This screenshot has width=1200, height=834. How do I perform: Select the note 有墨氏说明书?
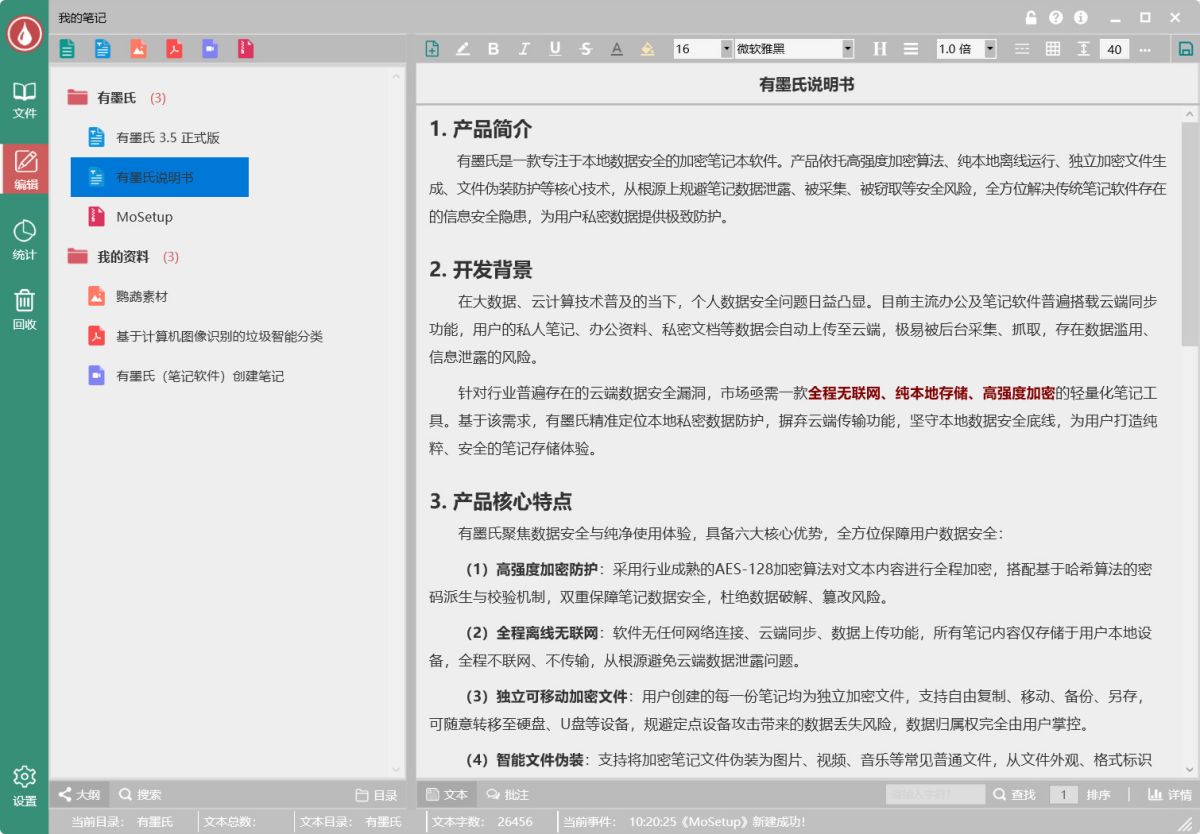click(x=159, y=177)
